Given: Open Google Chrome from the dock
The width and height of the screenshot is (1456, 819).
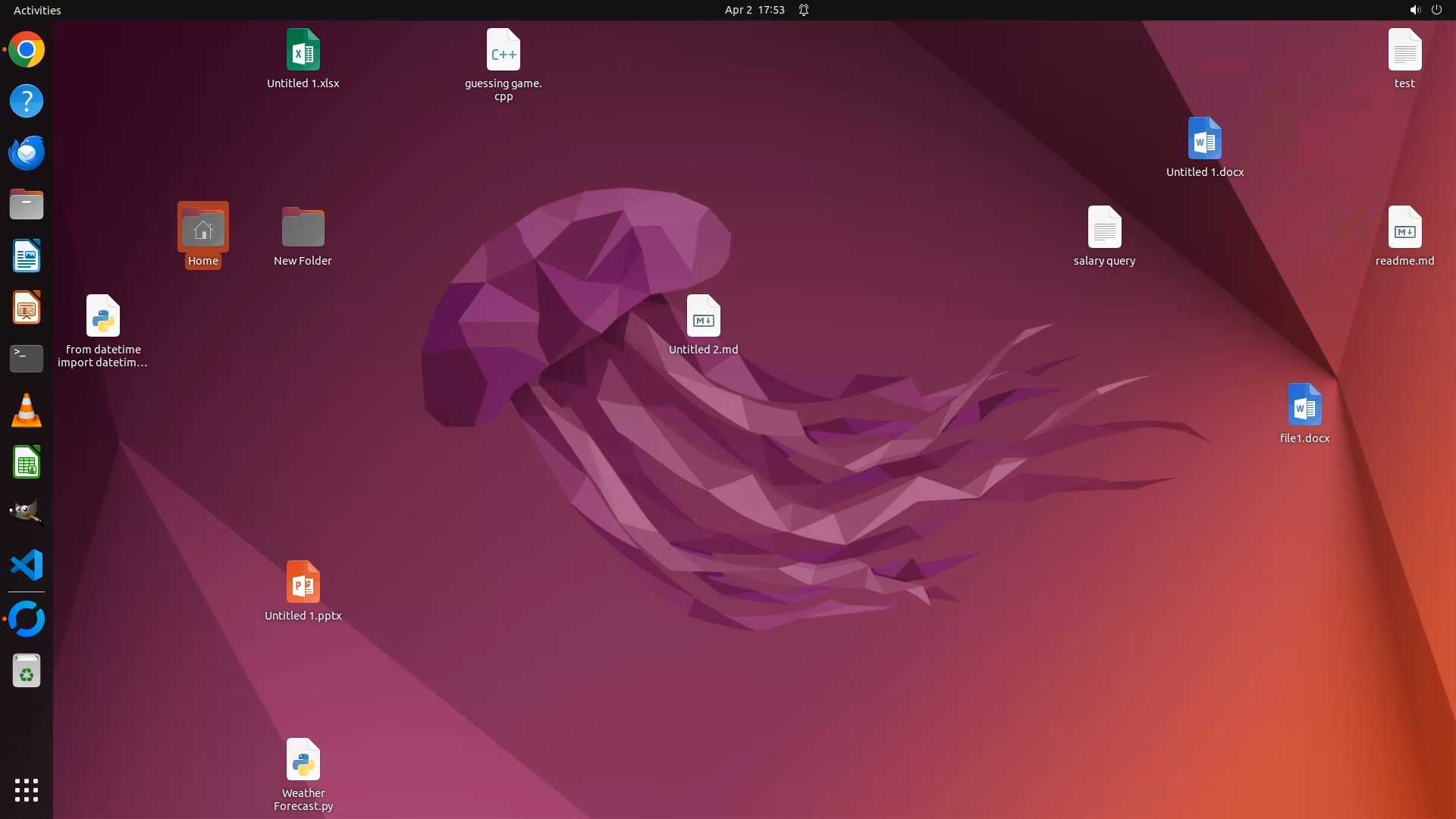Looking at the screenshot, I should pyautogui.click(x=27, y=50).
